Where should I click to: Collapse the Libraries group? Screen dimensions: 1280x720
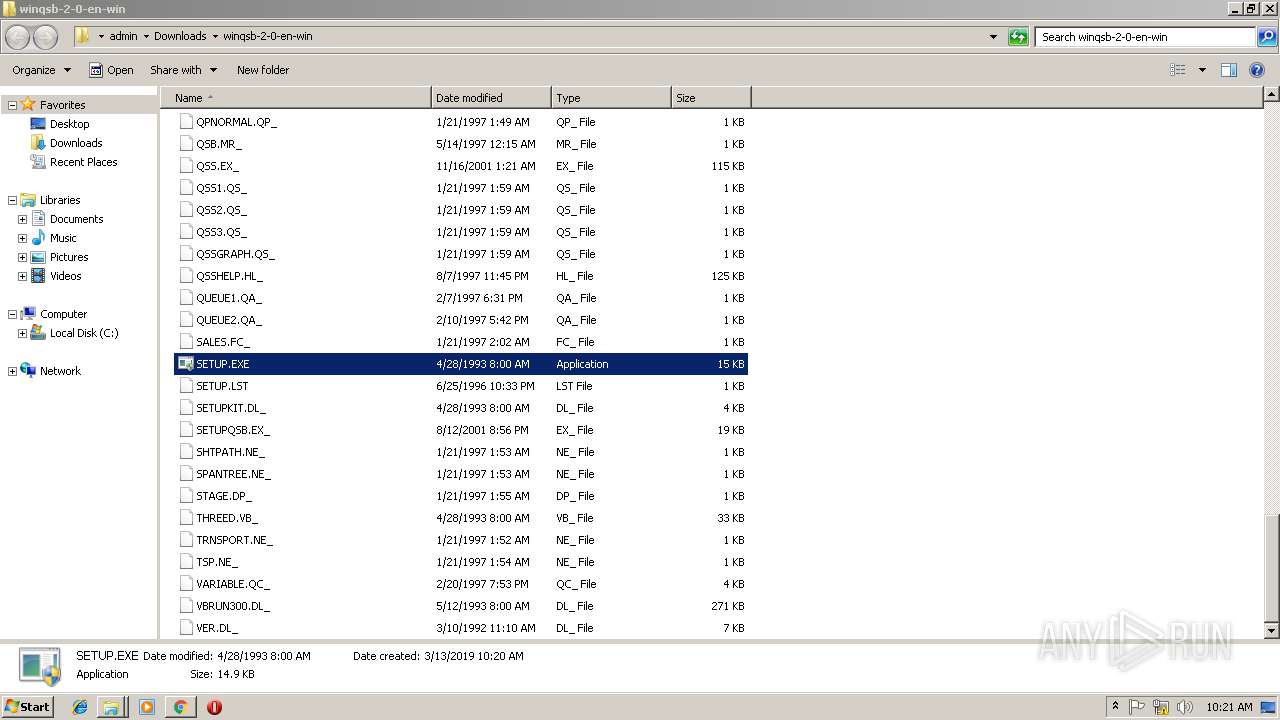tap(12, 200)
